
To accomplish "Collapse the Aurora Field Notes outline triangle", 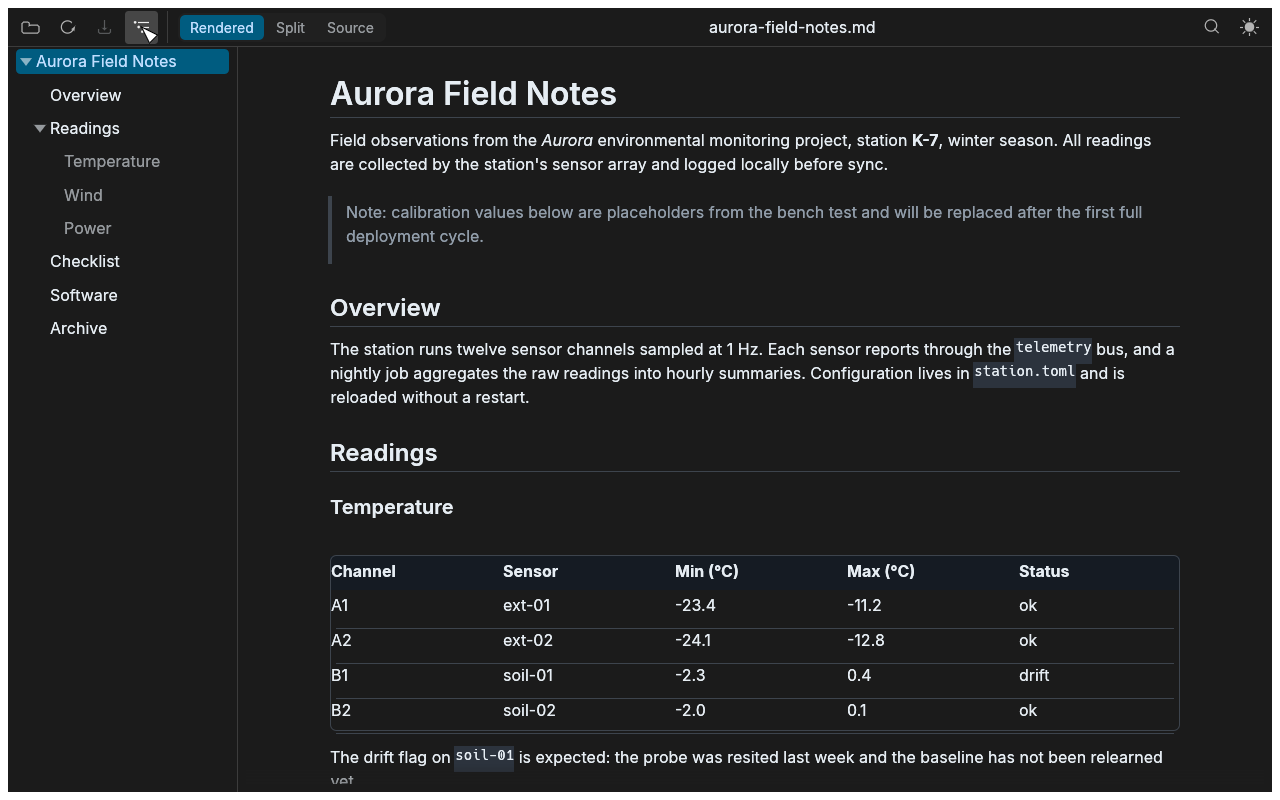I will 26,62.
